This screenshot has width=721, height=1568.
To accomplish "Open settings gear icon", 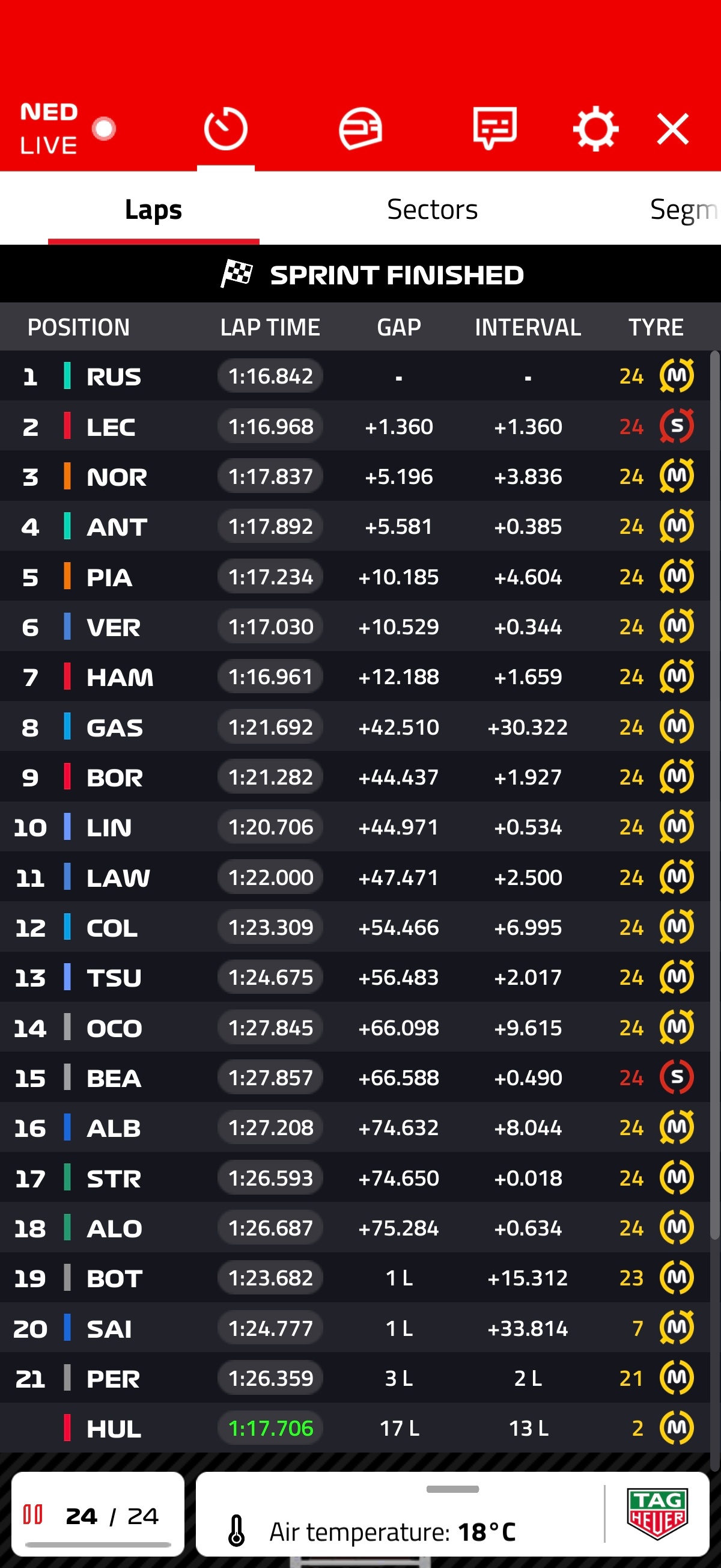I will 595,129.
